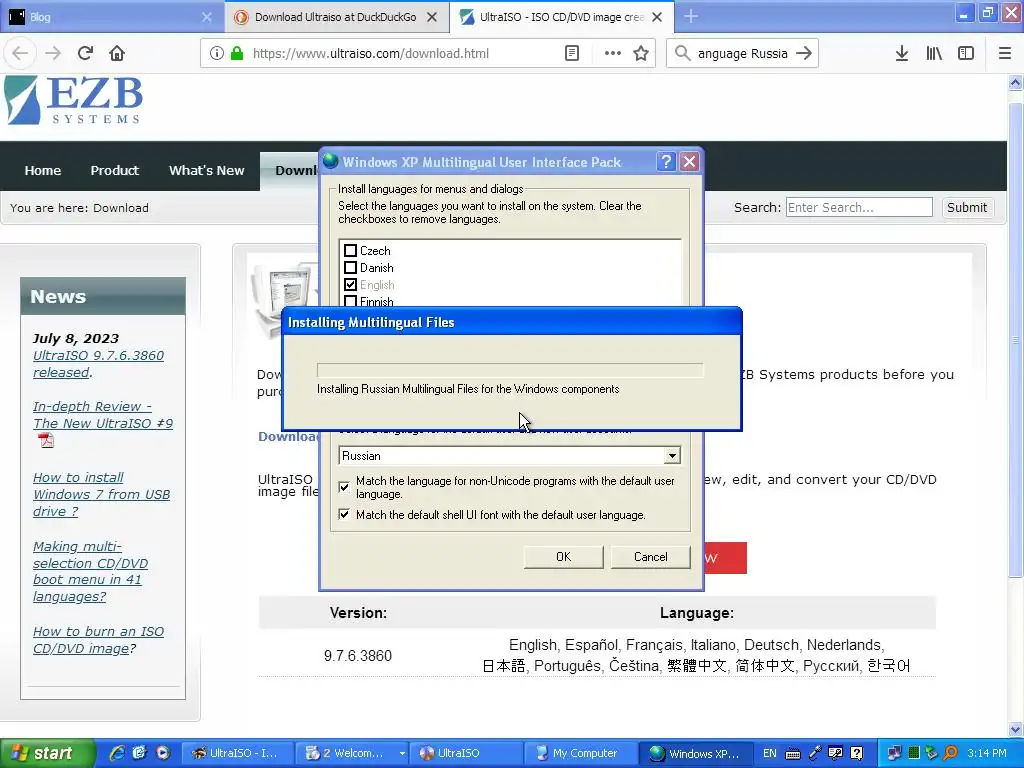This screenshot has height=768, width=1024.
Task: Click version number 9.7.6.3860 cell
Action: point(358,656)
